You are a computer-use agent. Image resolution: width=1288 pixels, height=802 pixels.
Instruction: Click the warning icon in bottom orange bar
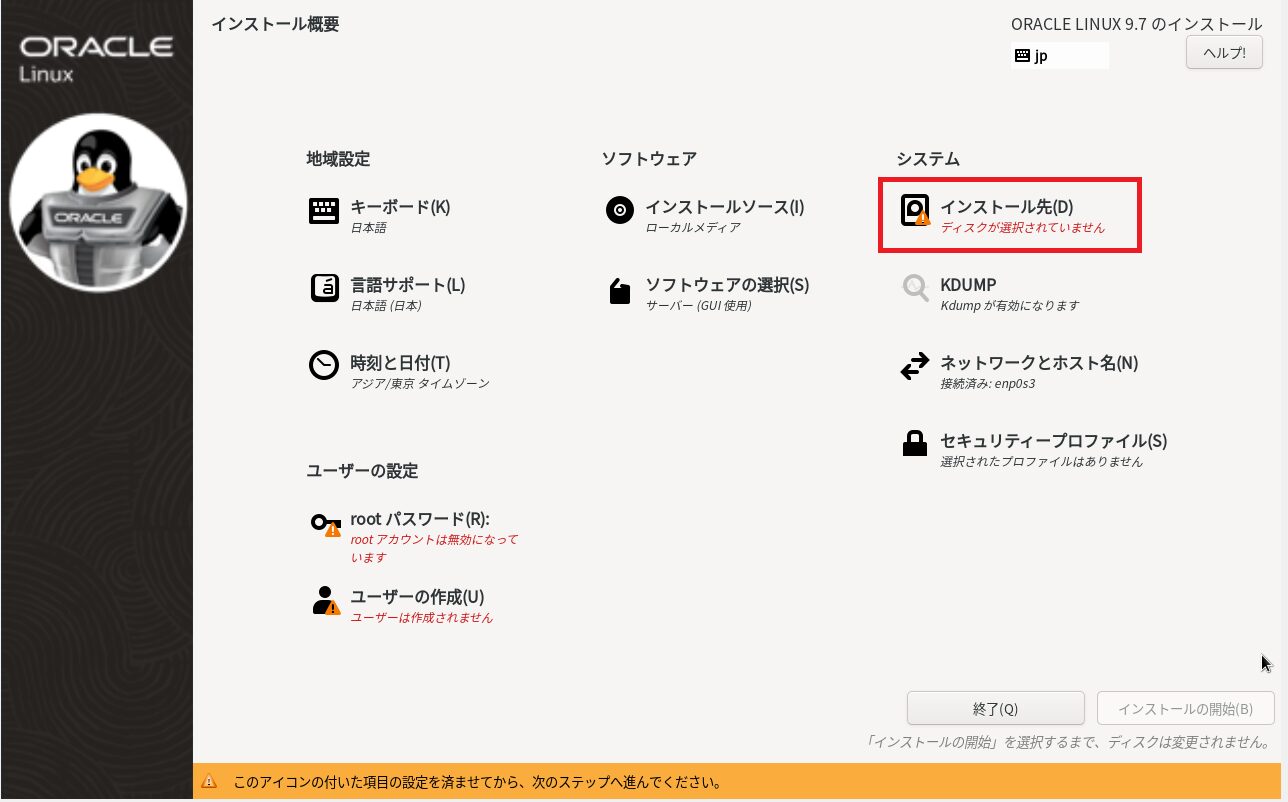209,782
